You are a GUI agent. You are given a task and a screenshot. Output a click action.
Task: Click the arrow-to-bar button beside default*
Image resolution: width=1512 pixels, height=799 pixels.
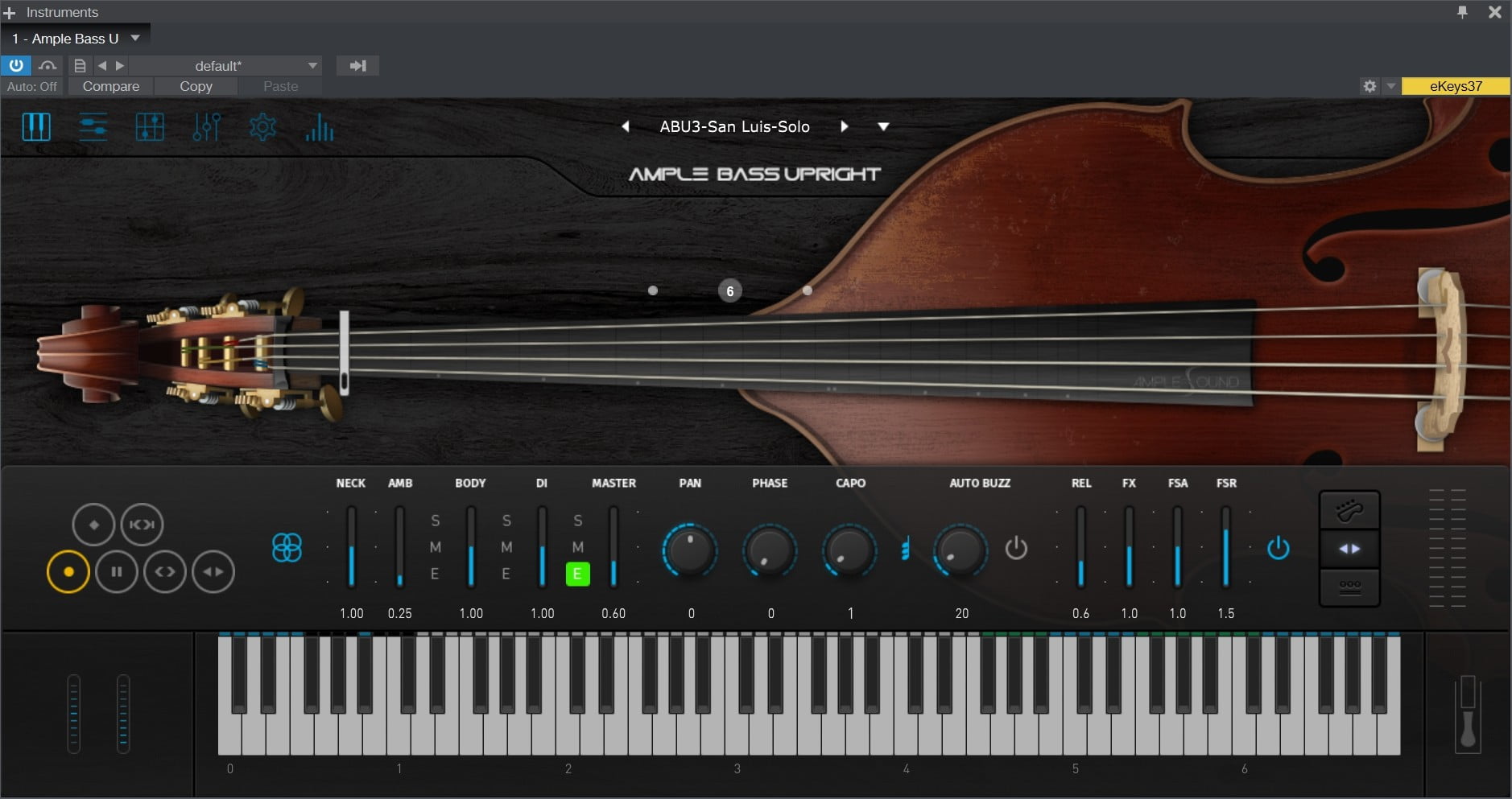pyautogui.click(x=357, y=65)
